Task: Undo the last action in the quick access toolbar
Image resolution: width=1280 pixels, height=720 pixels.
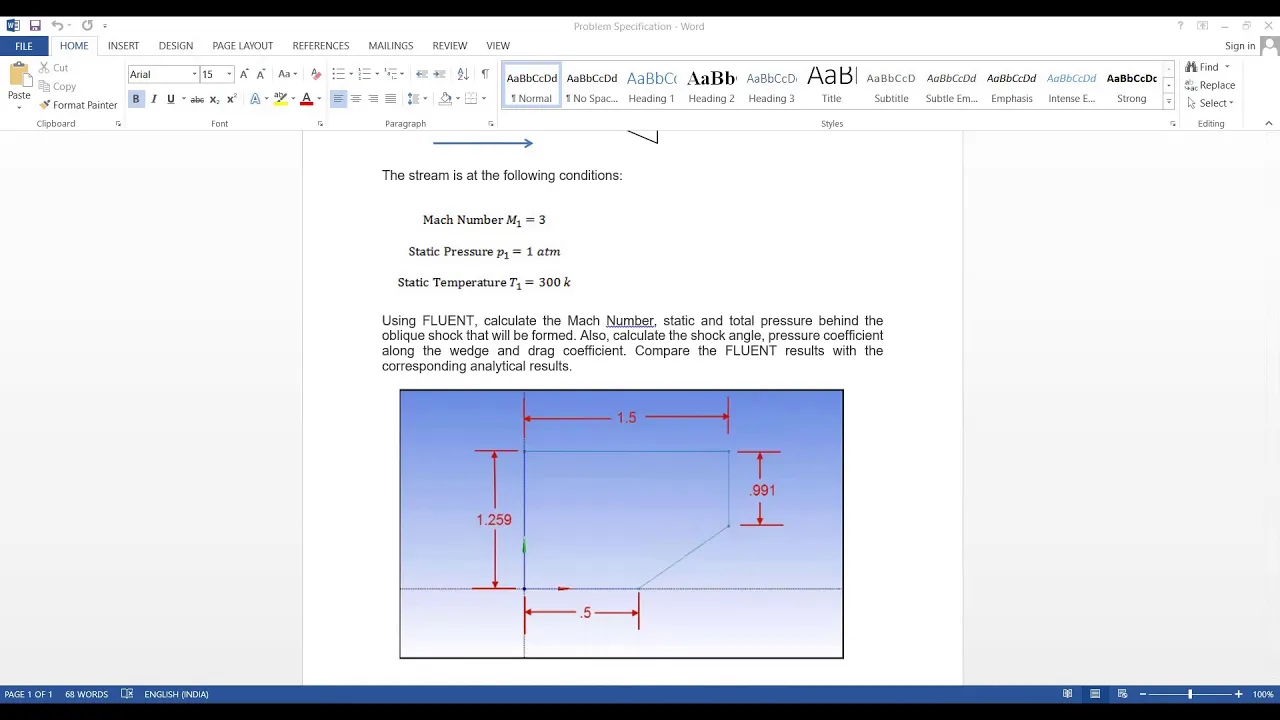Action: (x=57, y=26)
